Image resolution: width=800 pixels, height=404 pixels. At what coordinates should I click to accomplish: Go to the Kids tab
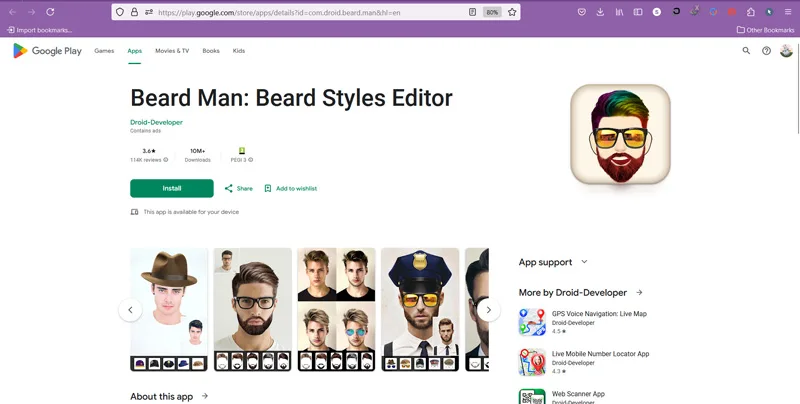pos(239,50)
